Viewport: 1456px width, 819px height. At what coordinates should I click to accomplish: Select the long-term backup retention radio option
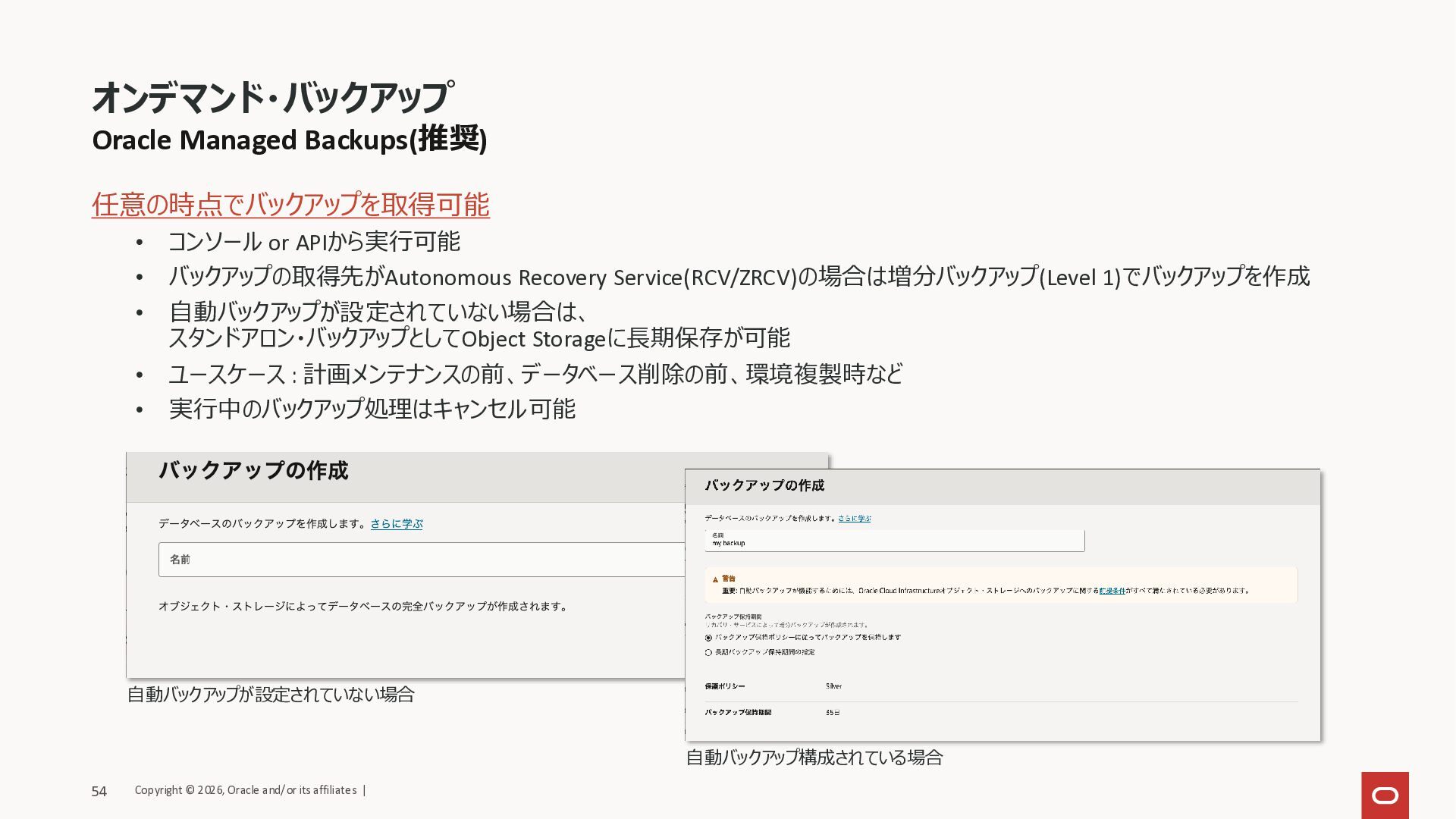(708, 652)
